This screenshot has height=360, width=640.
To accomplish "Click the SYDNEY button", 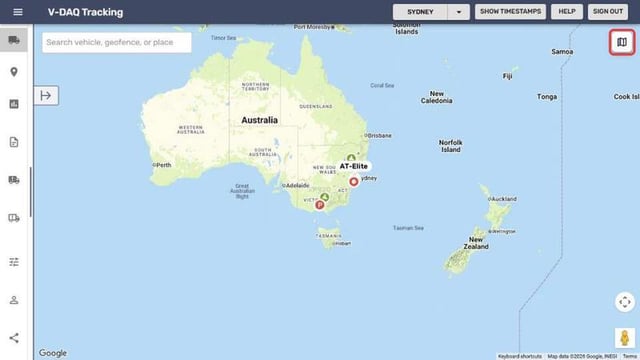I will [x=420, y=12].
